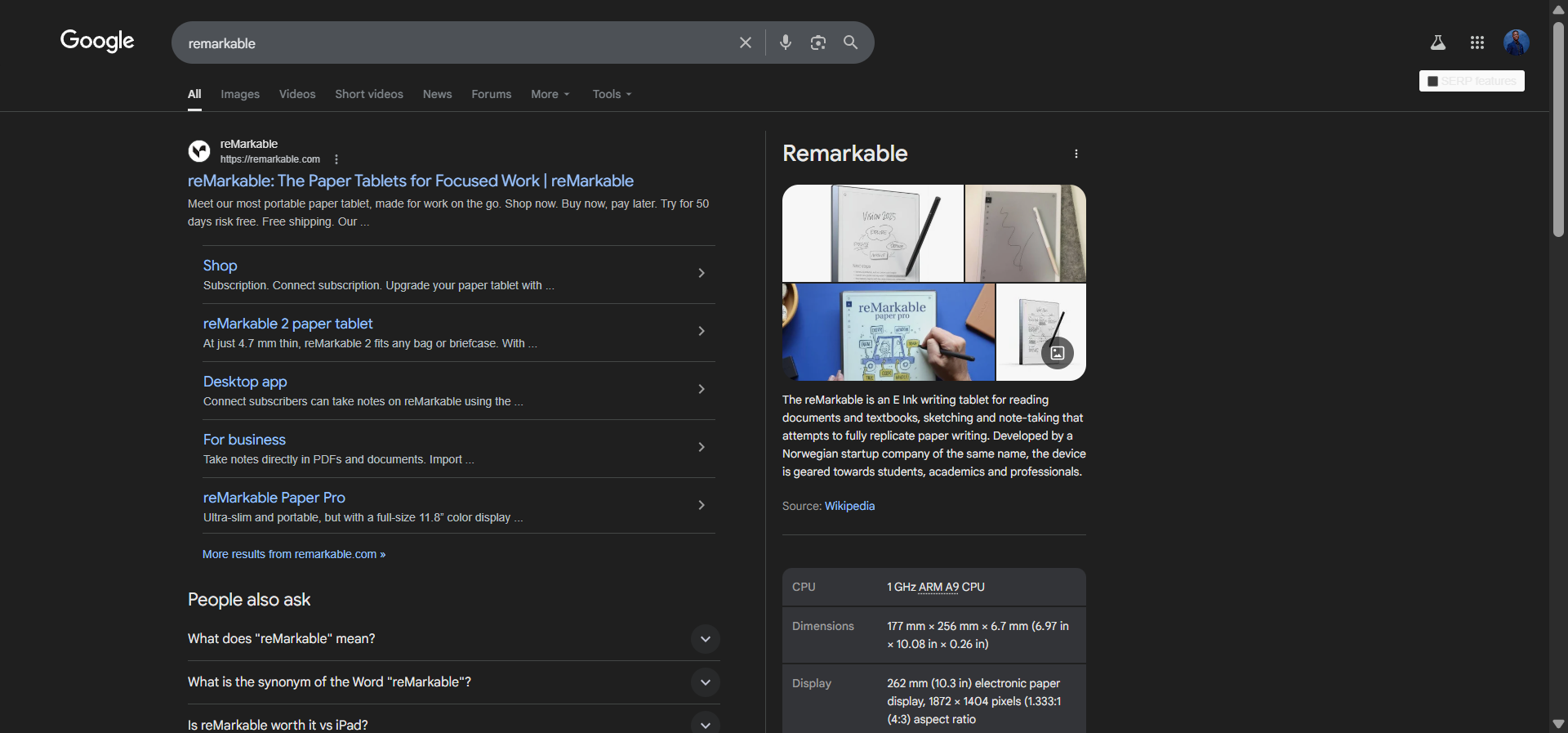Open gray tablet with white pen image
Image resolution: width=1568 pixels, height=733 pixels.
point(1026,233)
